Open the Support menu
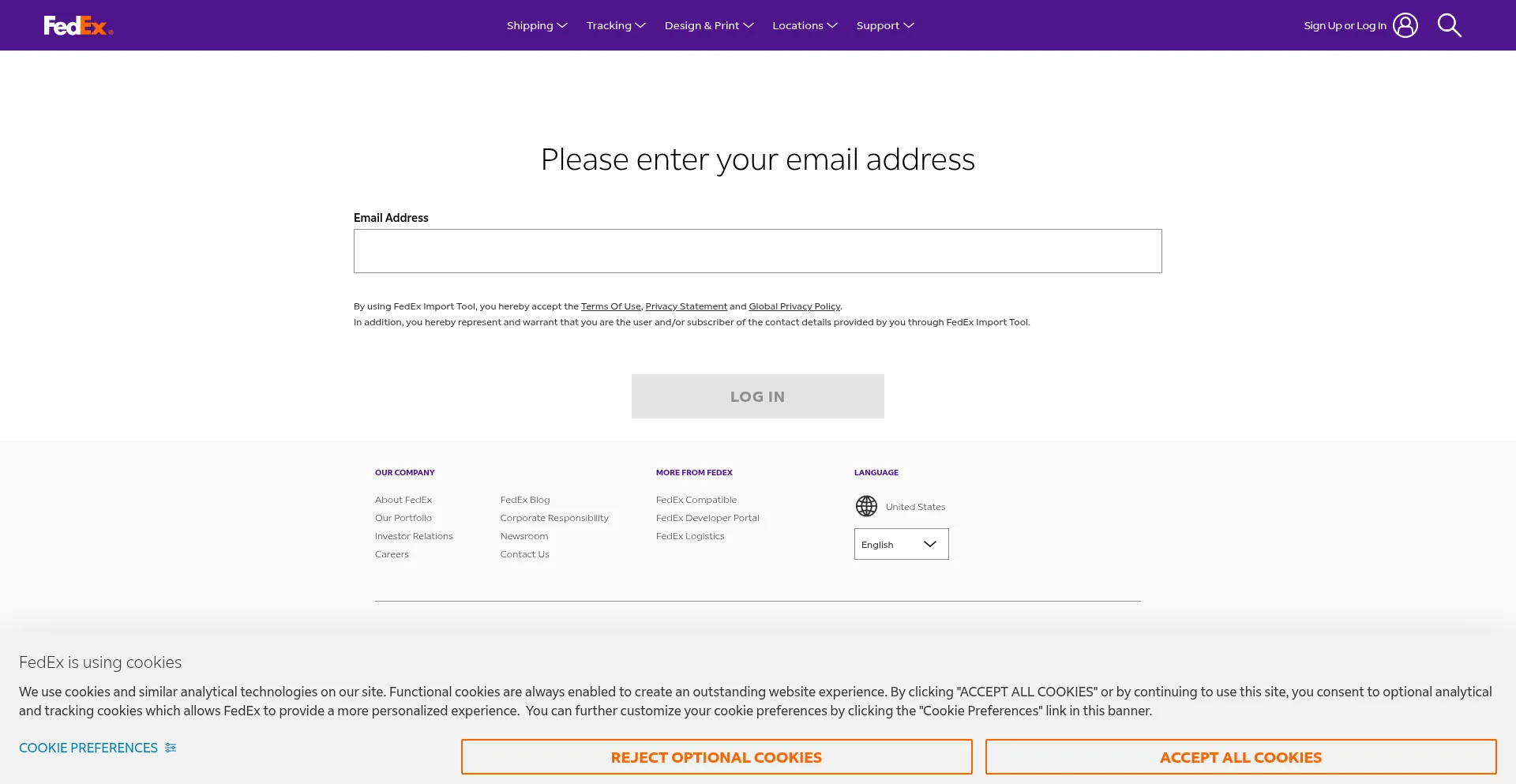The width and height of the screenshot is (1516, 784). (884, 25)
